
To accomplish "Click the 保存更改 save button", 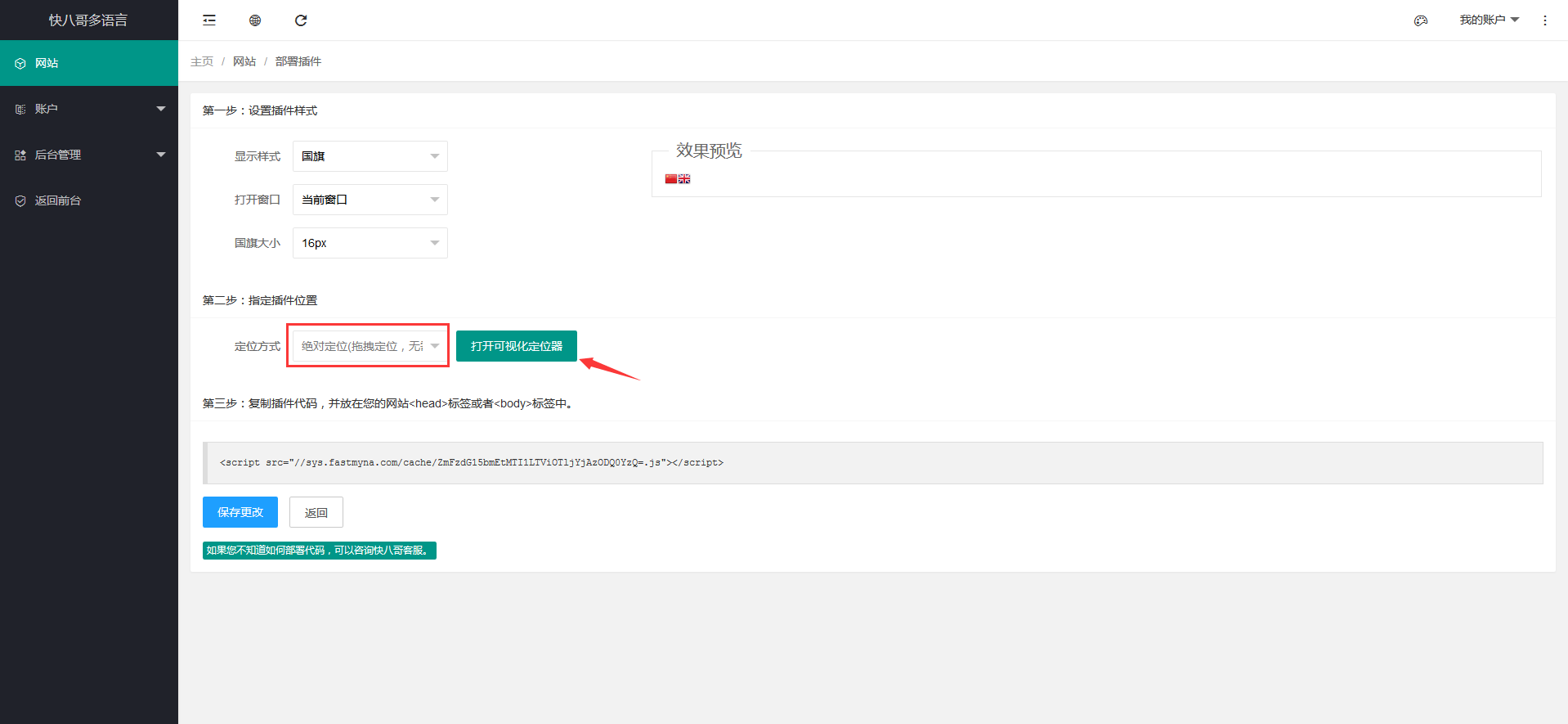I will (240, 512).
